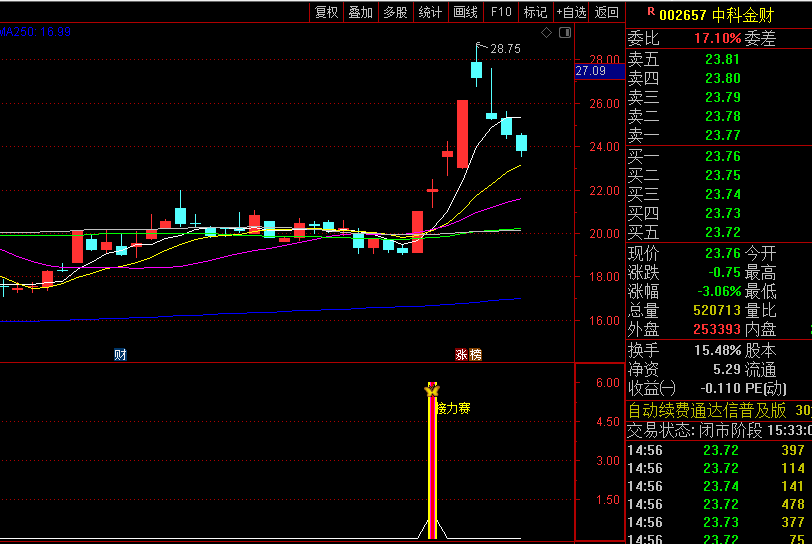Click the 涨 marker icon

(461, 354)
